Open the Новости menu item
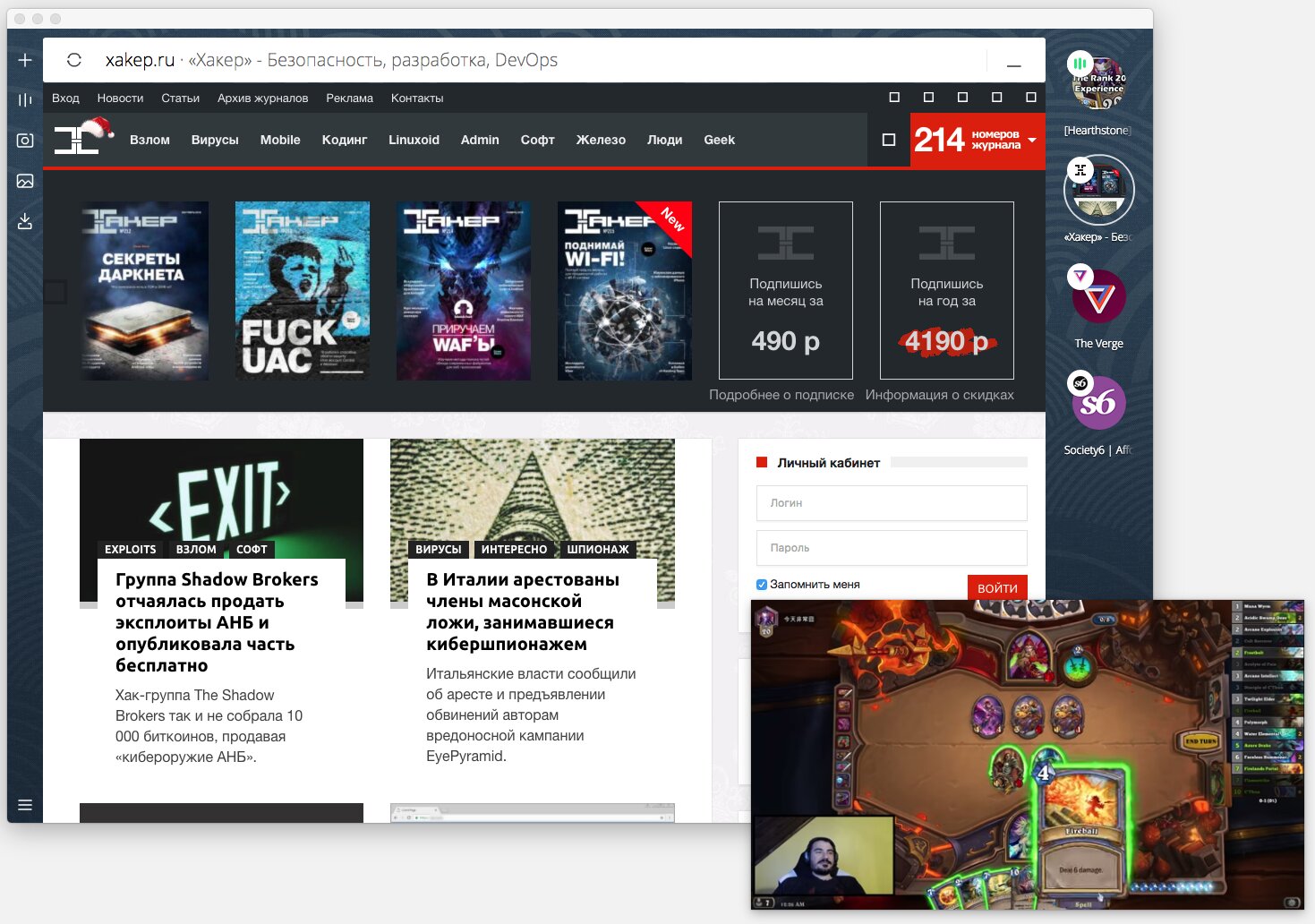The width and height of the screenshot is (1315, 924). coord(120,98)
